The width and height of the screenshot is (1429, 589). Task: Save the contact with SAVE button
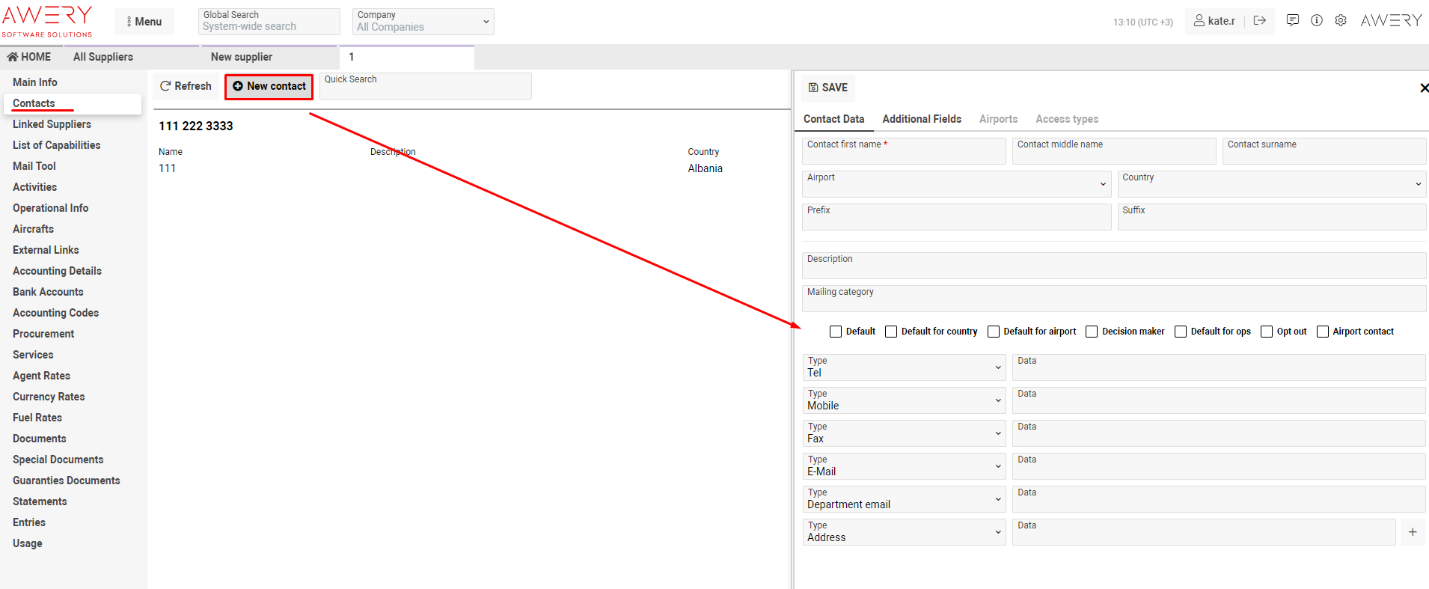click(x=828, y=88)
